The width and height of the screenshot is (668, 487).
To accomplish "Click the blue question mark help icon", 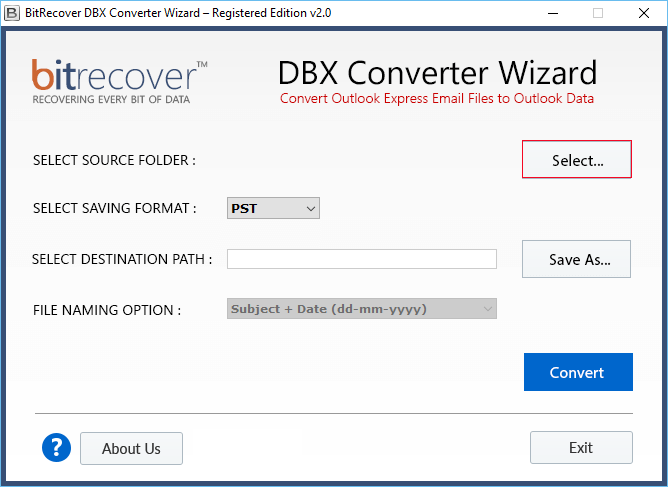I will pyautogui.click(x=56, y=448).
